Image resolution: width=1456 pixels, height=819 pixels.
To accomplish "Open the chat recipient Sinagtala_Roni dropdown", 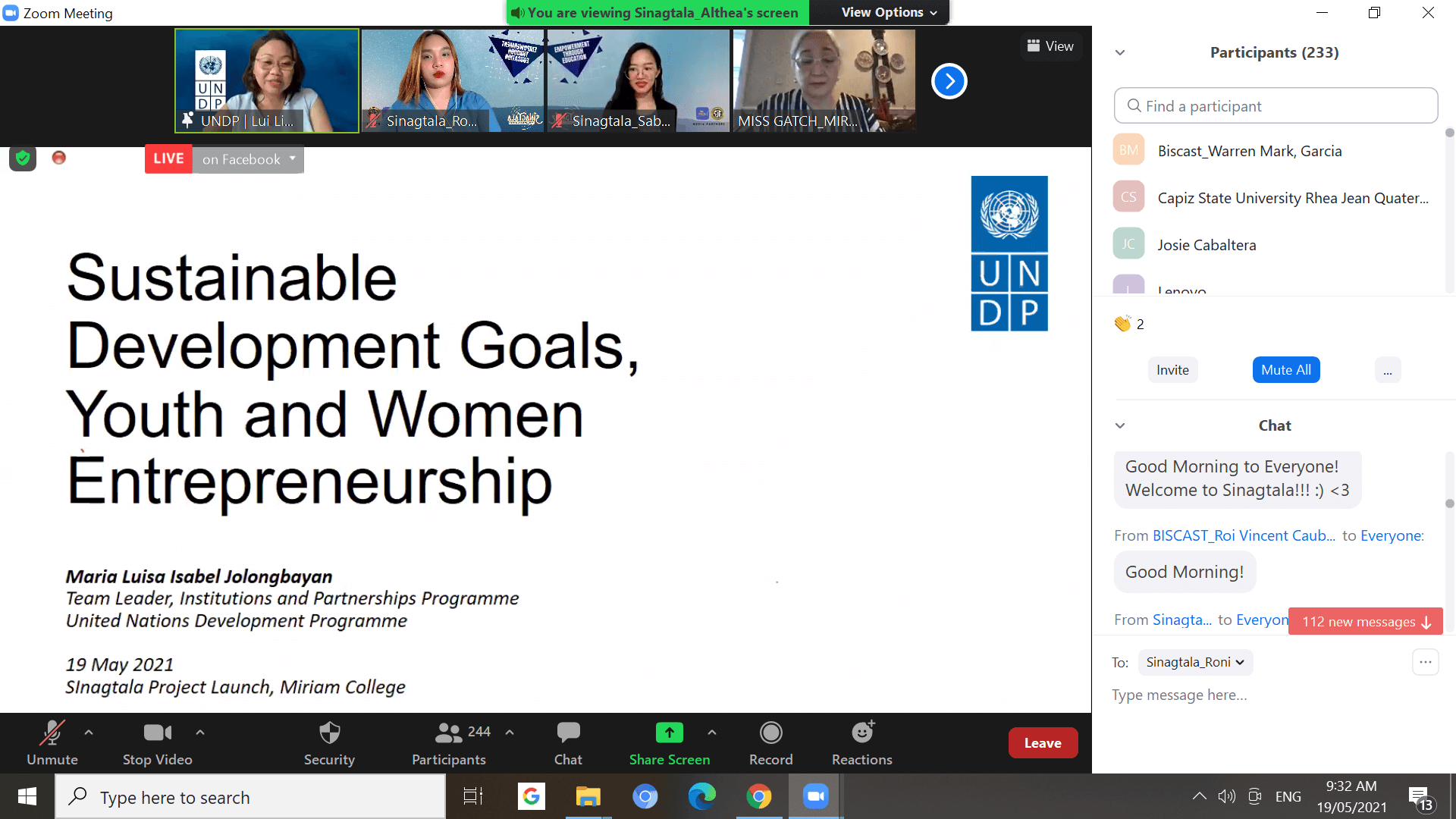I will (1195, 662).
